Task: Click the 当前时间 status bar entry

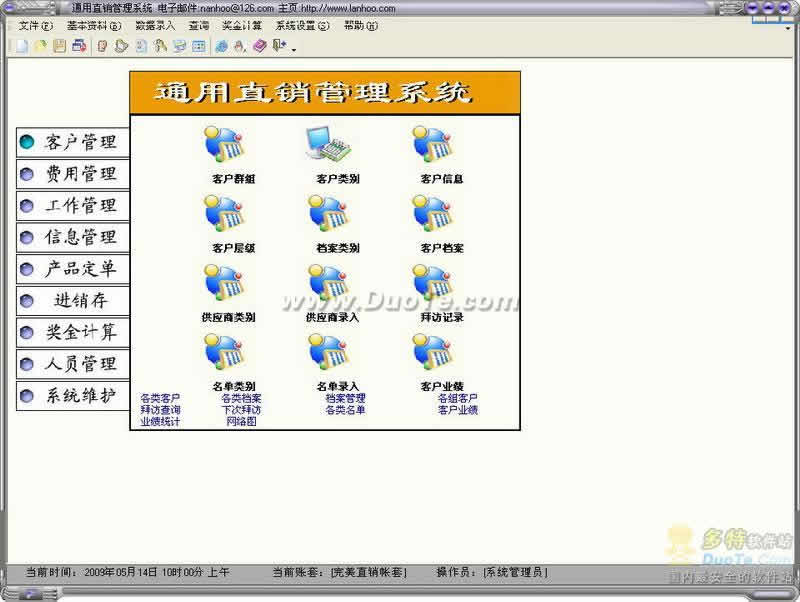Action: point(128,572)
